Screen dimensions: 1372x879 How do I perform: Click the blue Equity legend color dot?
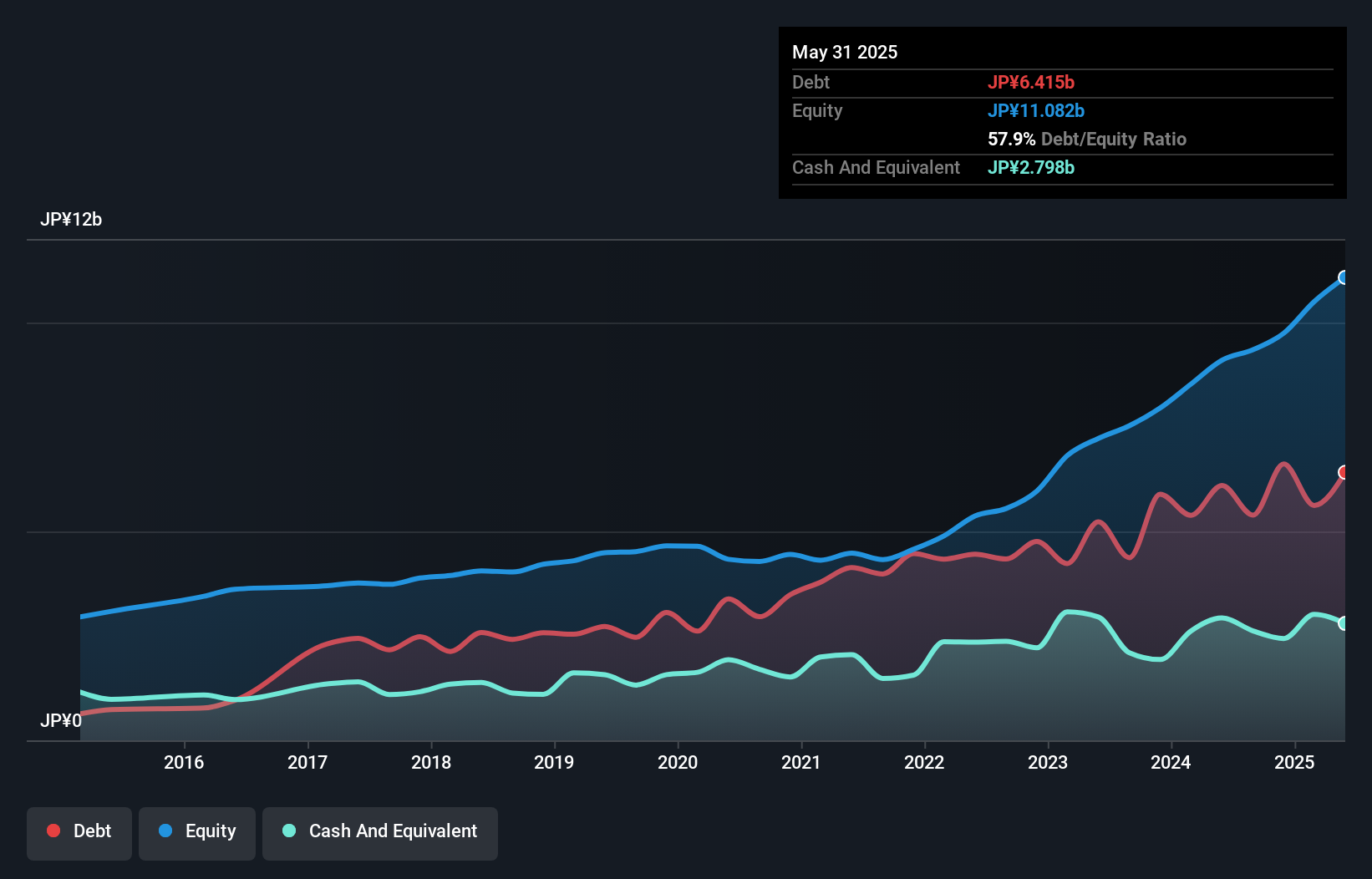click(165, 831)
